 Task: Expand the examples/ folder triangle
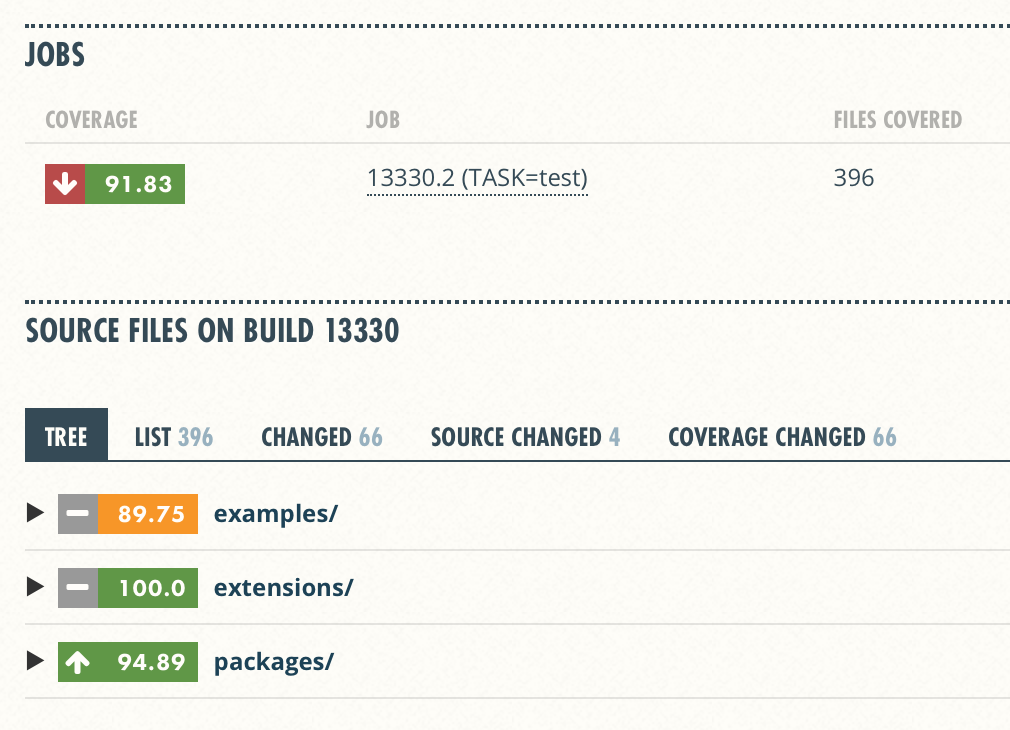coord(35,513)
